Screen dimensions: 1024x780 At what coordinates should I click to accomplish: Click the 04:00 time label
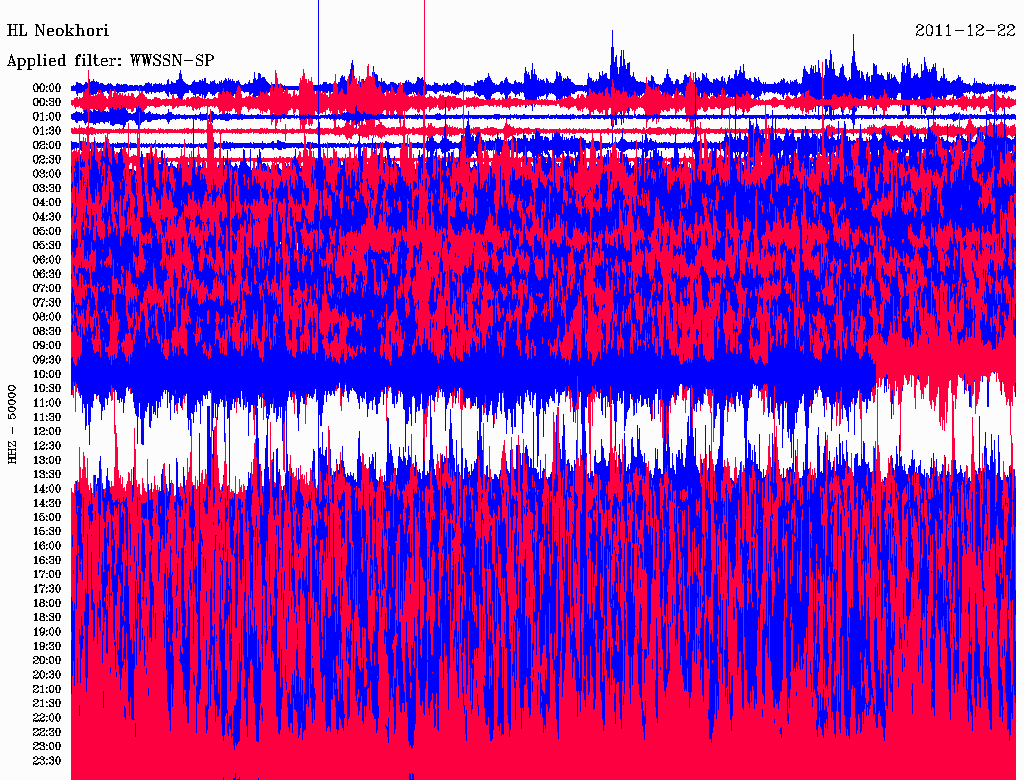(47, 203)
